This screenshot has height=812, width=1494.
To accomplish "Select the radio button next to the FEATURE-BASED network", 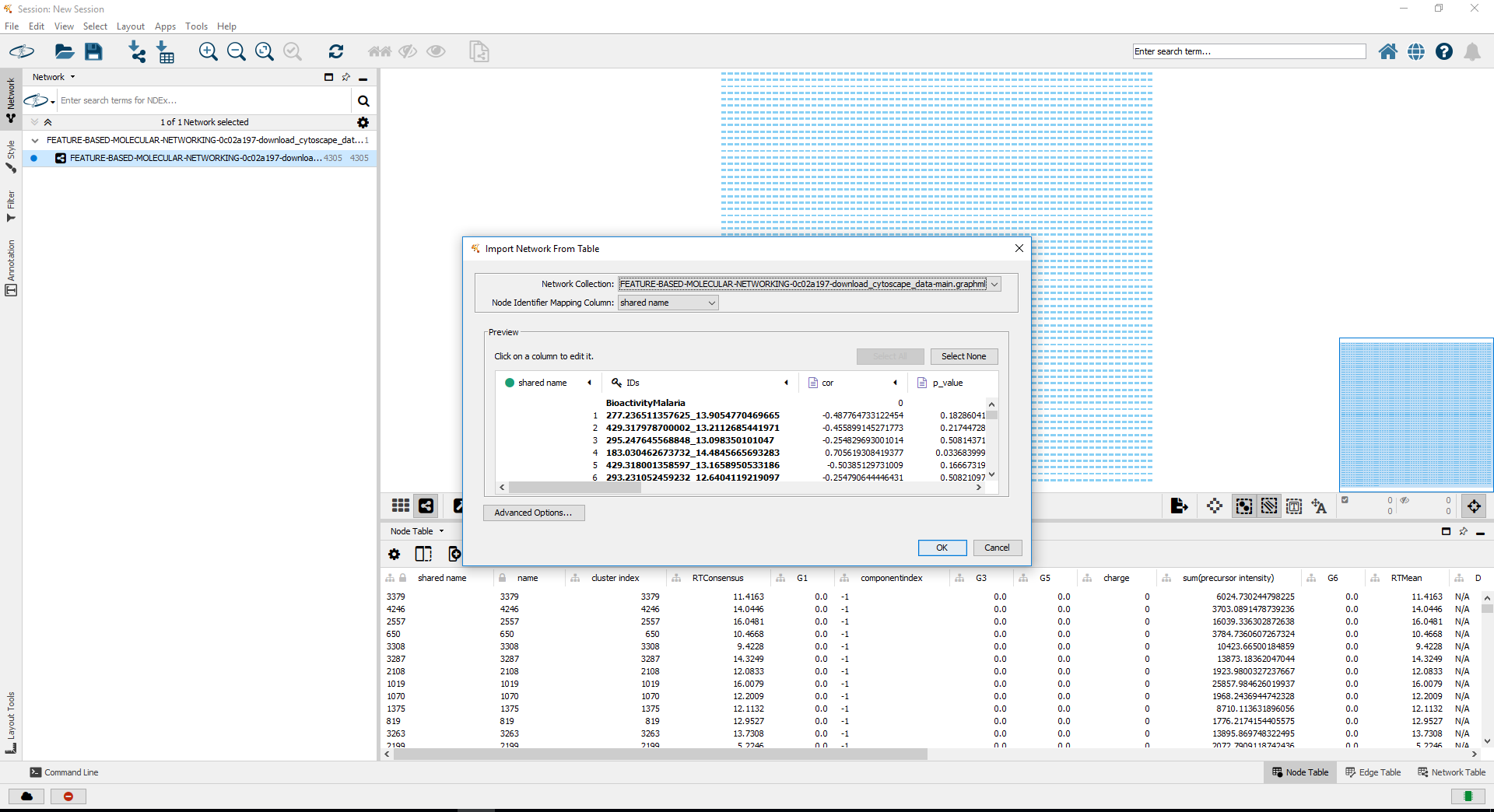I will point(33,158).
